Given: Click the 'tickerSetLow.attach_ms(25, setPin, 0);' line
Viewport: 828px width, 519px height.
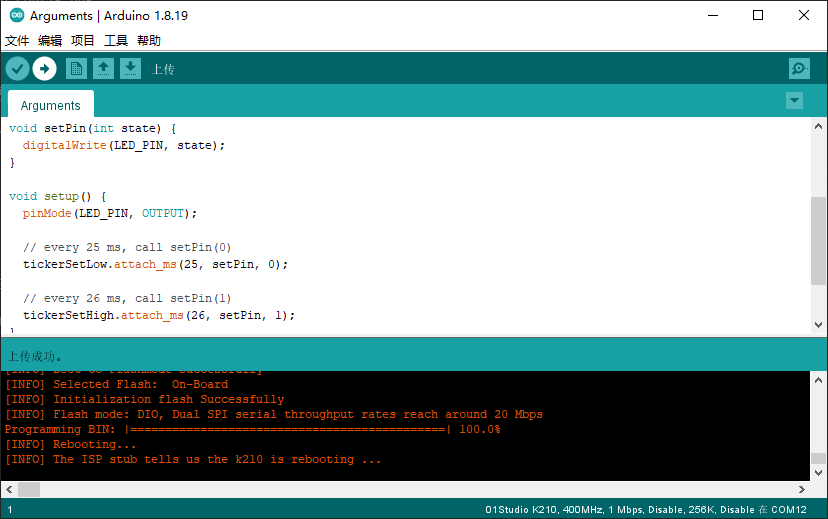Looking at the screenshot, I should pos(155,264).
